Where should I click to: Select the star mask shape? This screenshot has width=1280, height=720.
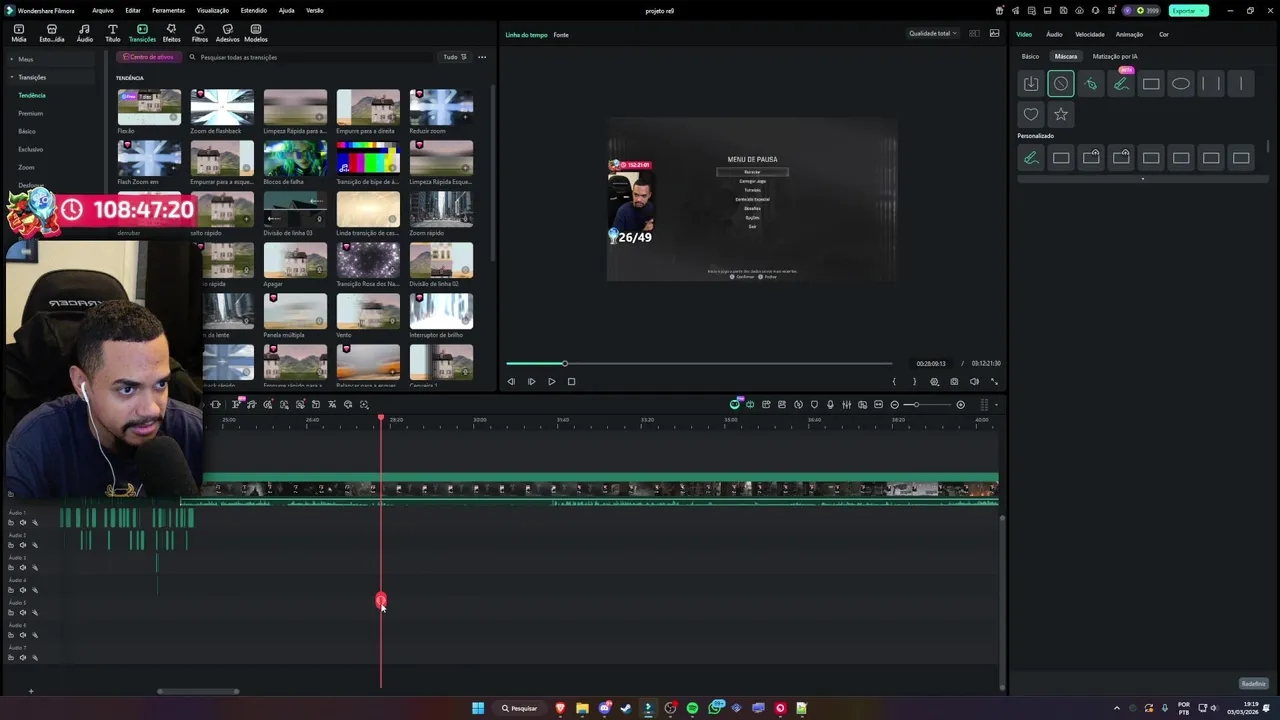click(x=1061, y=114)
